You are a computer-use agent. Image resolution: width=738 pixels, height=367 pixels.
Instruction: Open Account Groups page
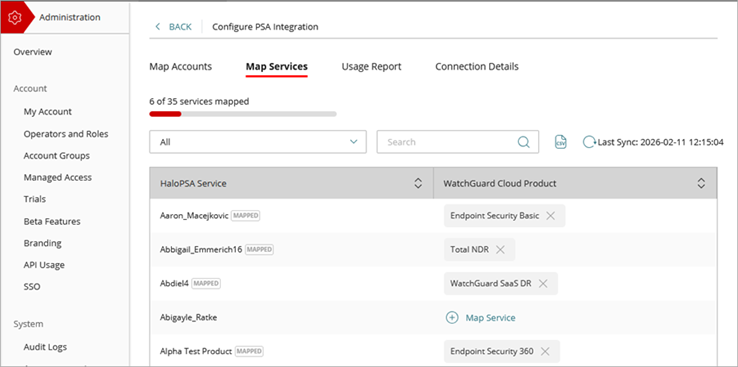point(56,155)
